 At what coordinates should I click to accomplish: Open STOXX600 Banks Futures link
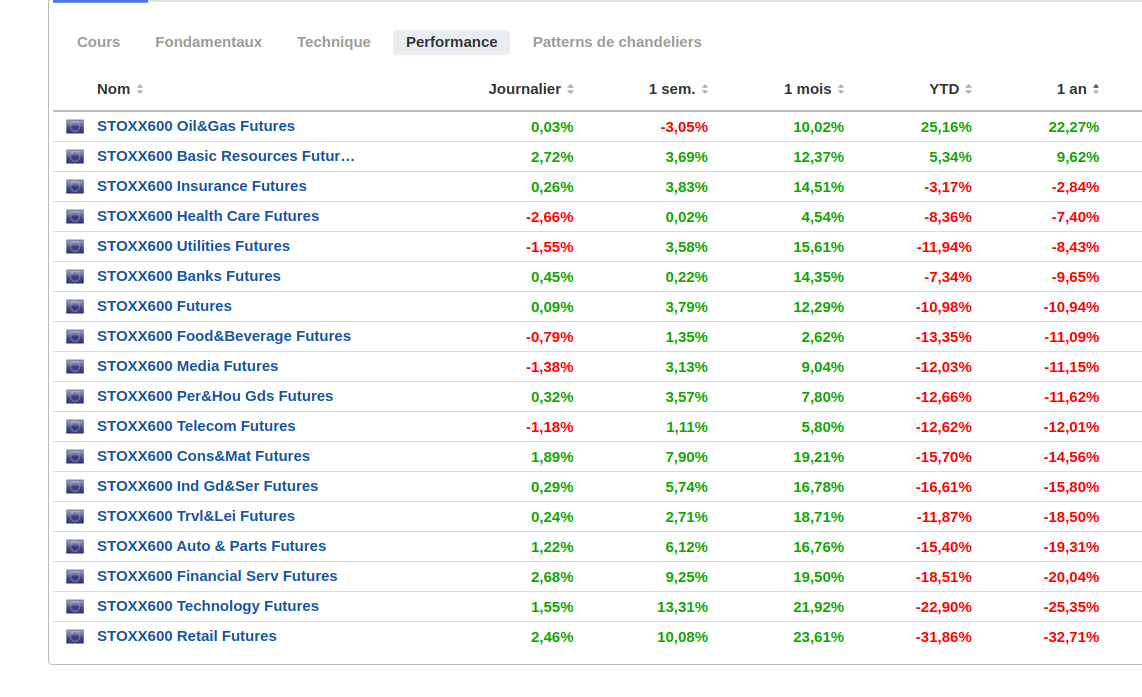tap(189, 276)
